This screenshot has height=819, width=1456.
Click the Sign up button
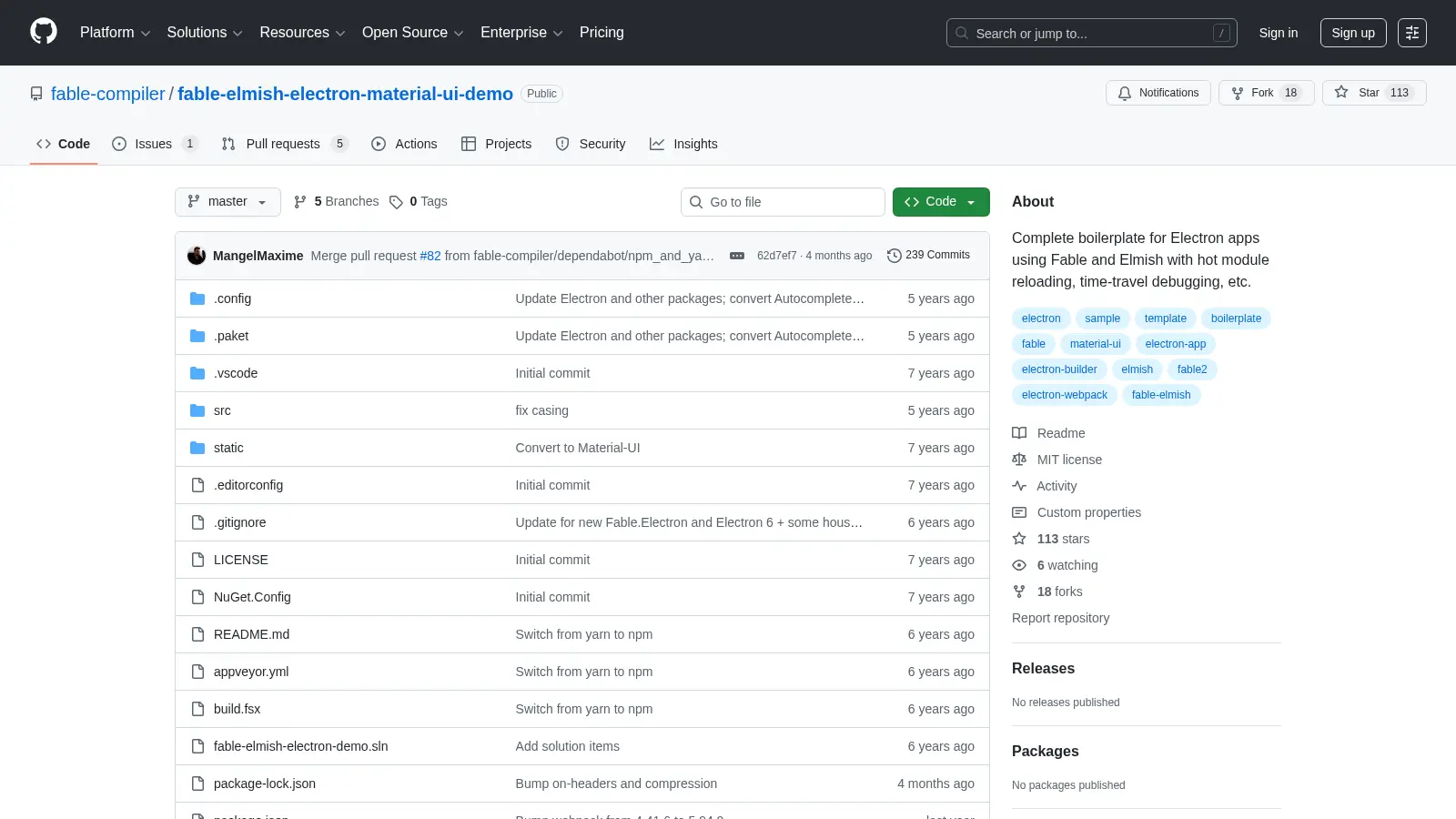point(1353,33)
